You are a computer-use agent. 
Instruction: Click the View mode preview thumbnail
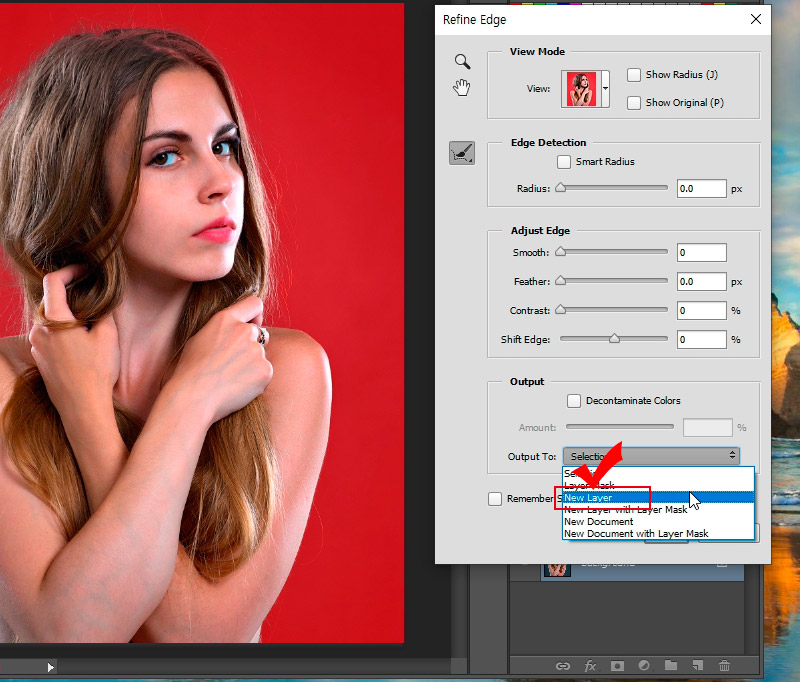coord(581,89)
